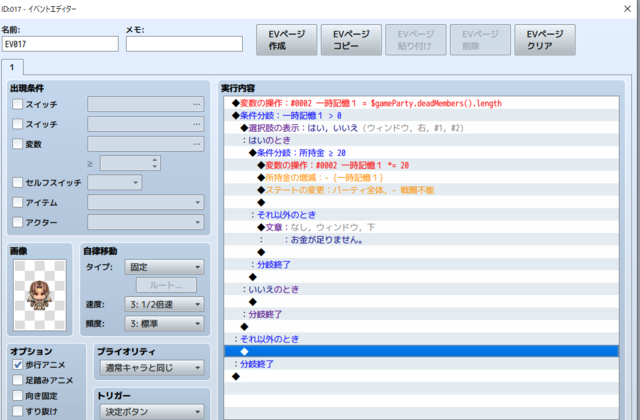This screenshot has height=420, width=640.
Task: Click the variable value stepper arrows
Action: (155, 163)
